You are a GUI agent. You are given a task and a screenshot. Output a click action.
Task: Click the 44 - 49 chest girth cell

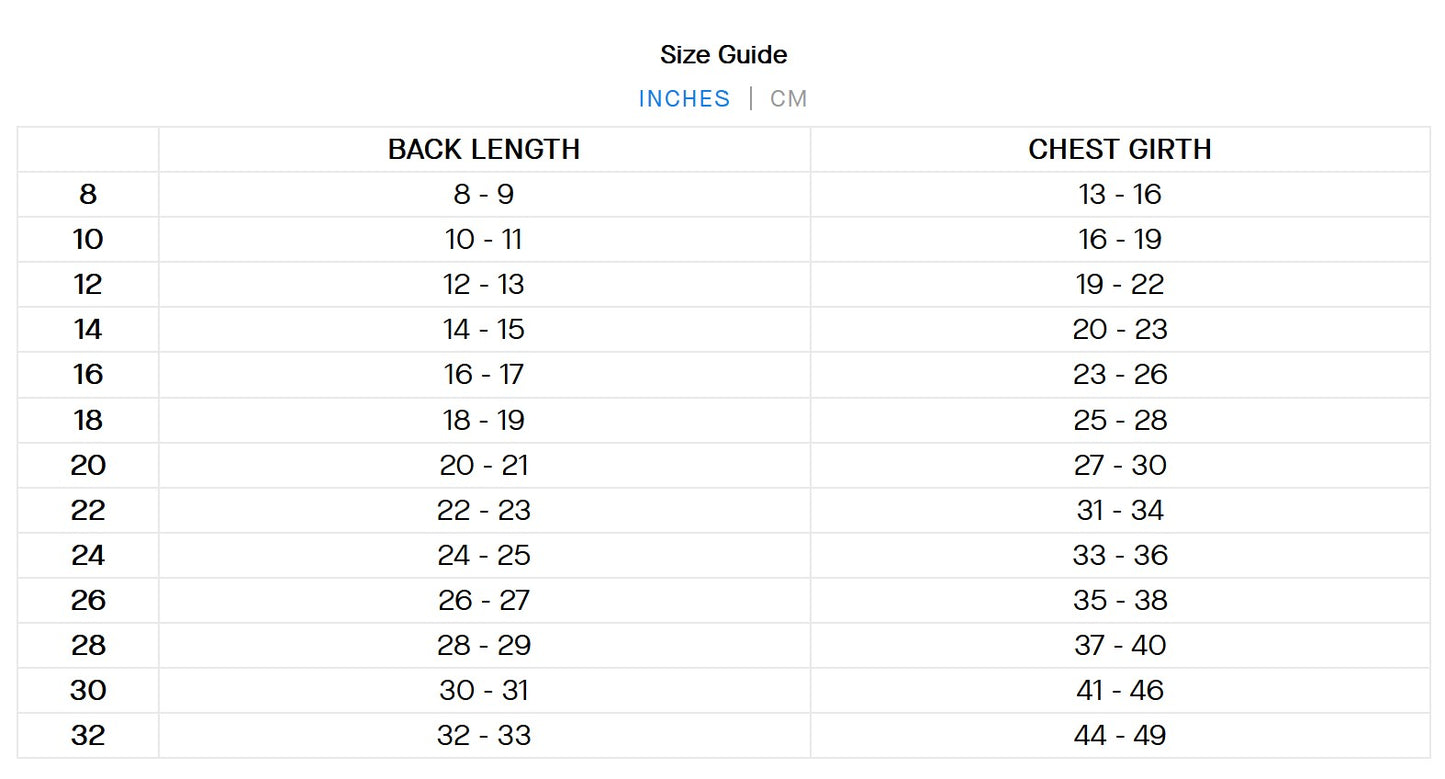pyautogui.click(x=1120, y=736)
